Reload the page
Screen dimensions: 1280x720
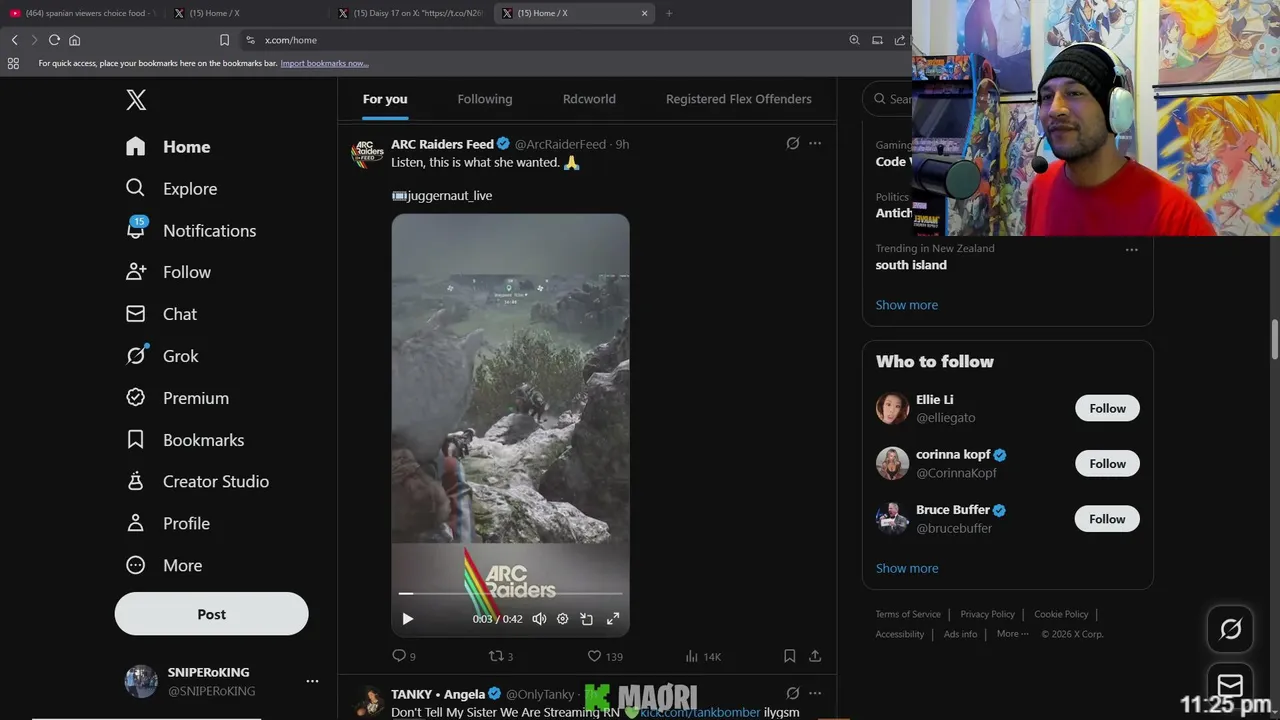click(54, 40)
